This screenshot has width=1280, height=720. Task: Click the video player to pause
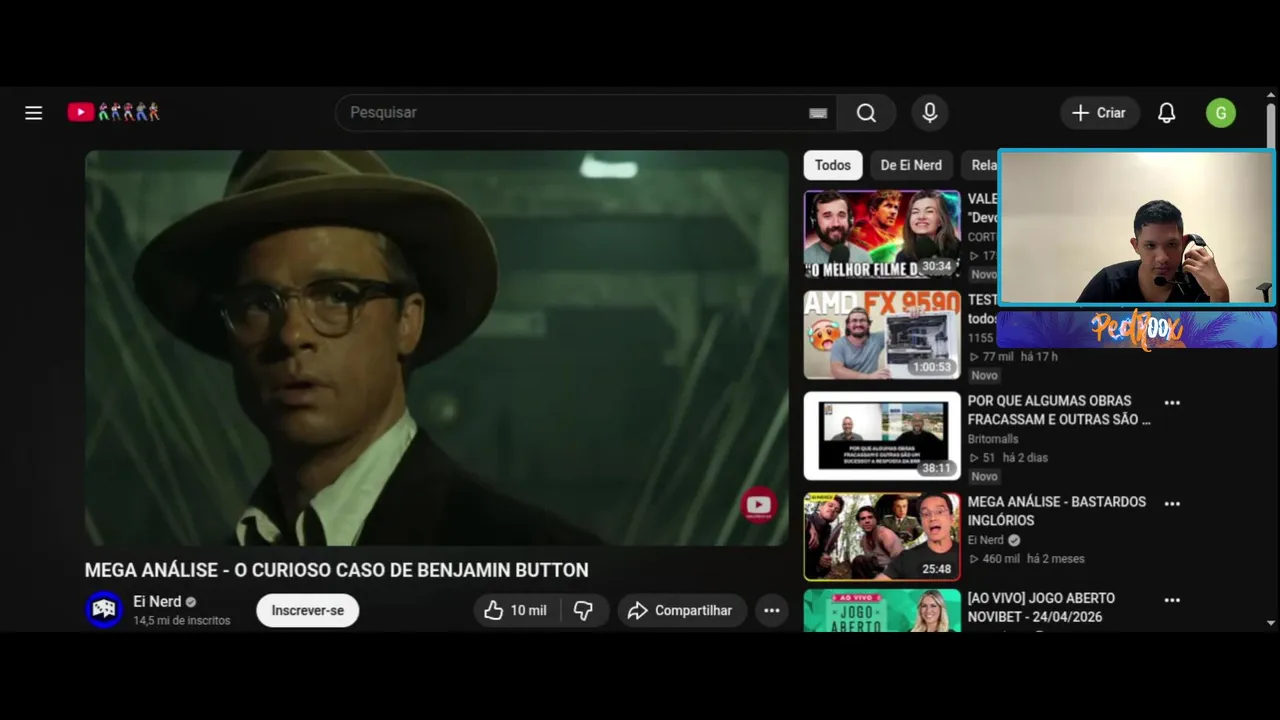(437, 348)
